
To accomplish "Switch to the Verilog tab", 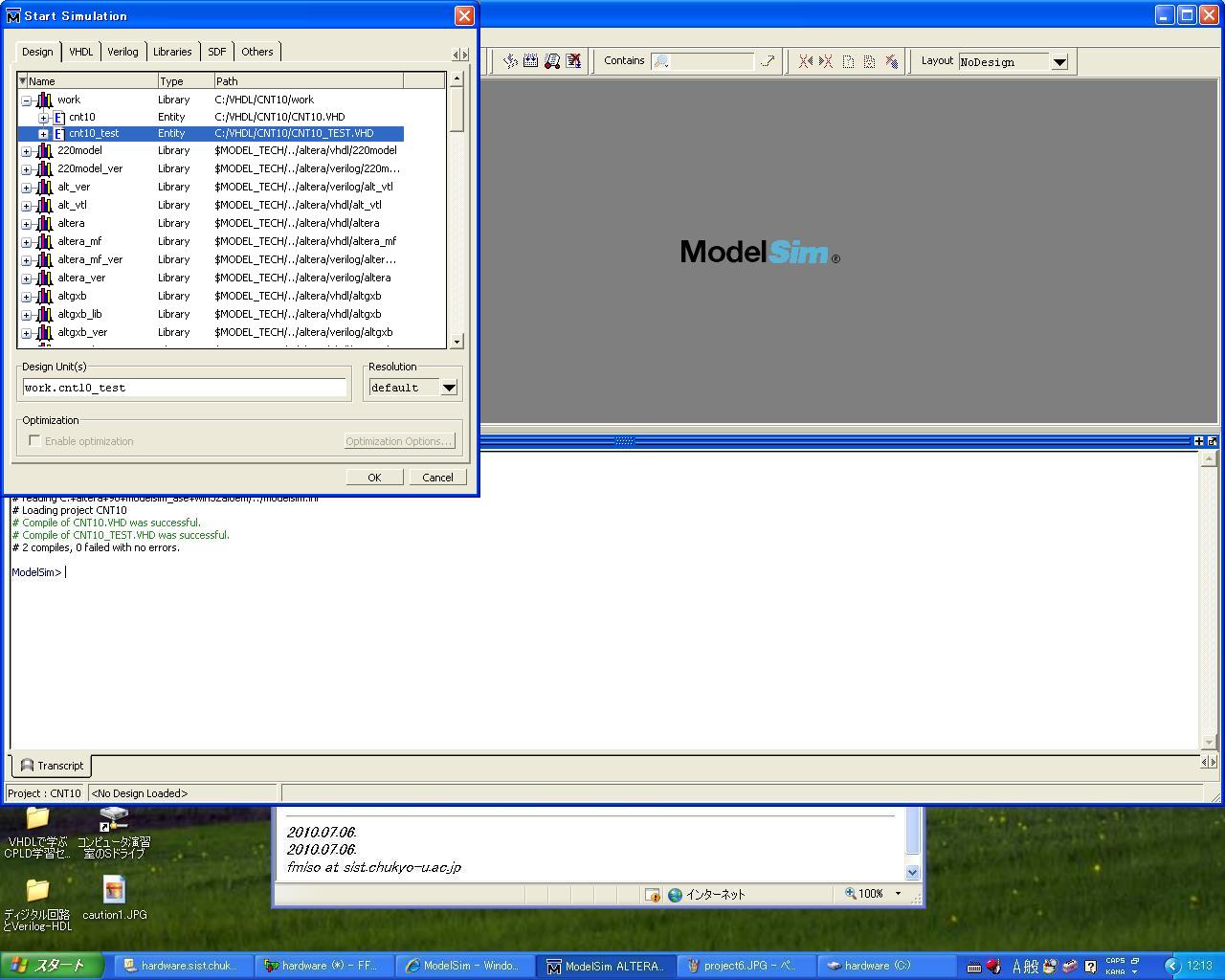I will tap(122, 52).
